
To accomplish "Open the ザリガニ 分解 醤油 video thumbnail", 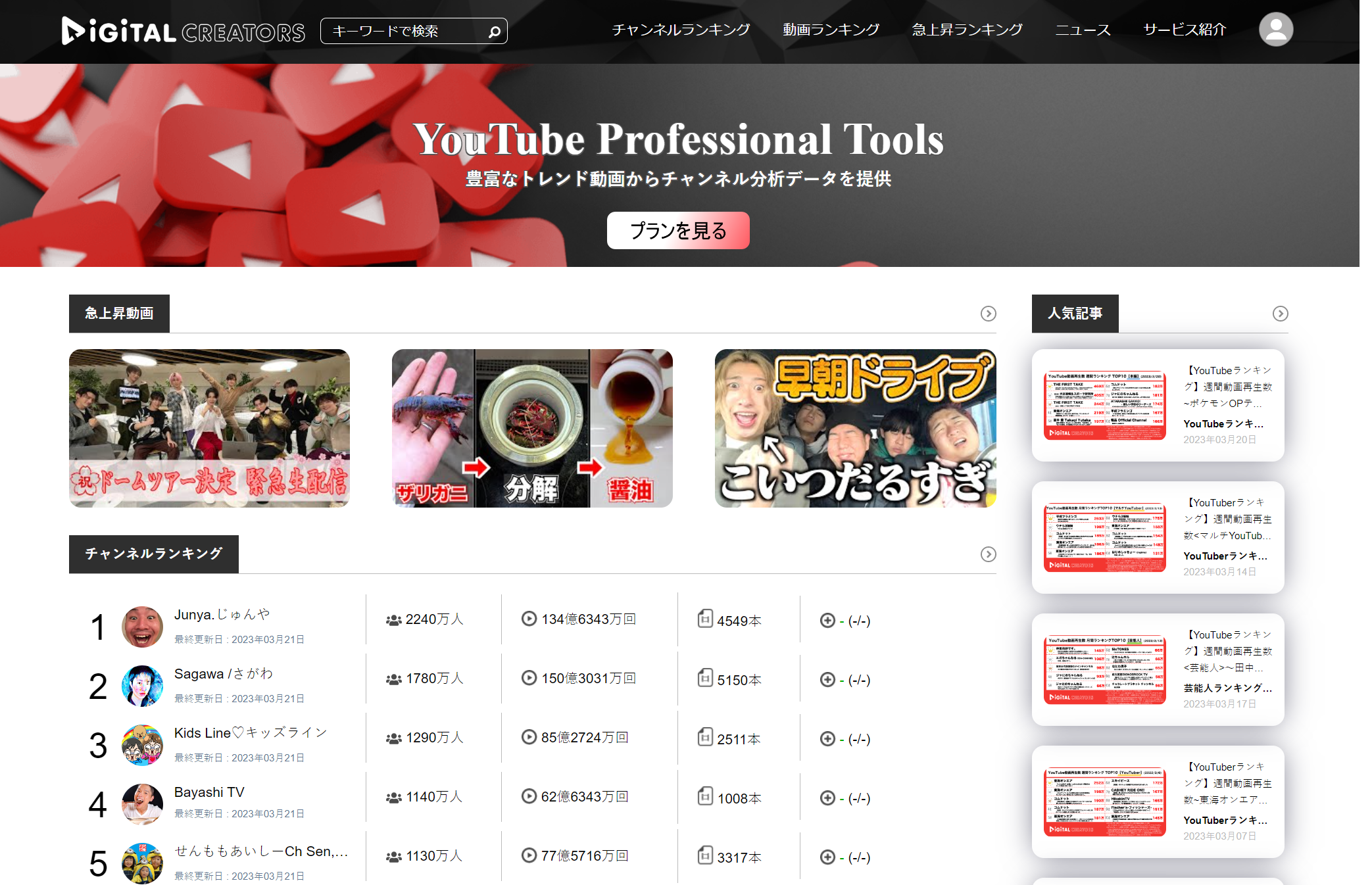I will (x=532, y=428).
